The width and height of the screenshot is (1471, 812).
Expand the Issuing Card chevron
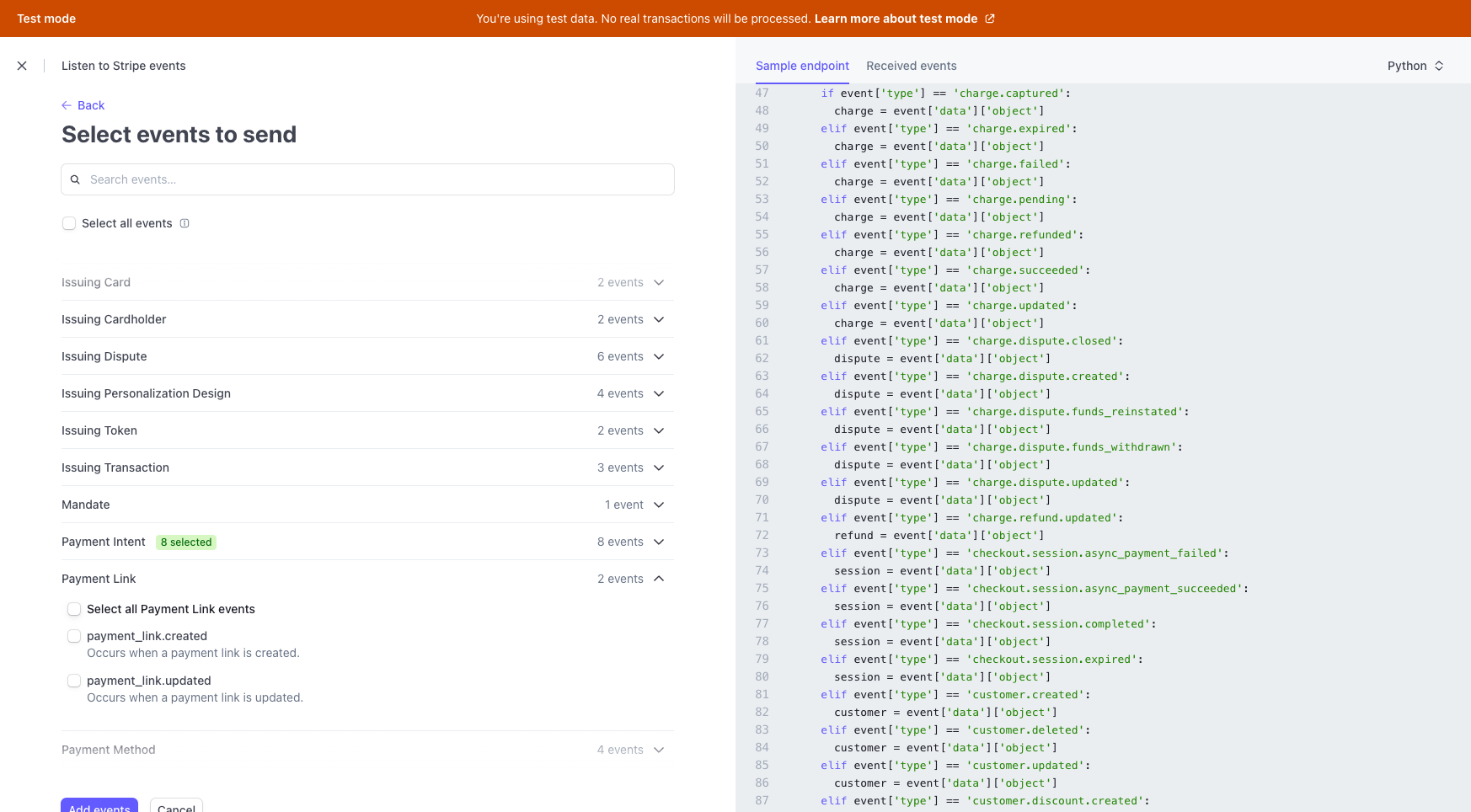pyautogui.click(x=659, y=282)
